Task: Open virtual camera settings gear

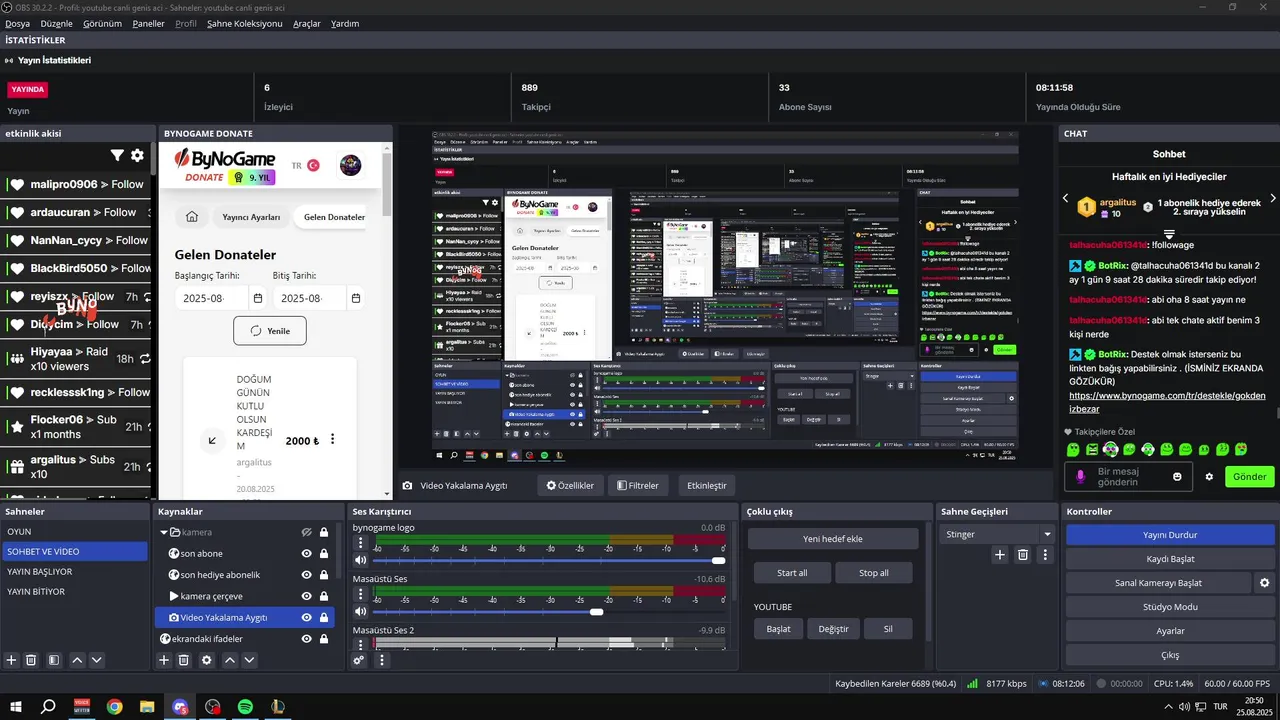Action: click(1265, 583)
